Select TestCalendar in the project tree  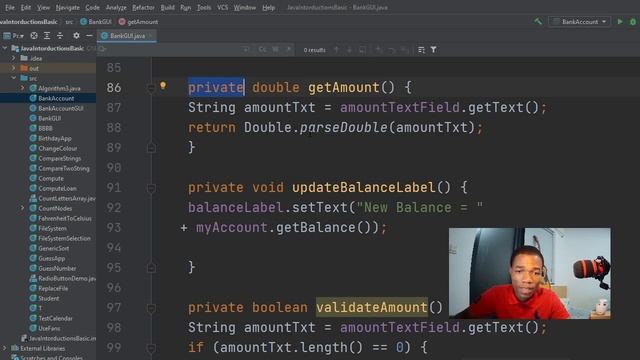tap(55, 318)
